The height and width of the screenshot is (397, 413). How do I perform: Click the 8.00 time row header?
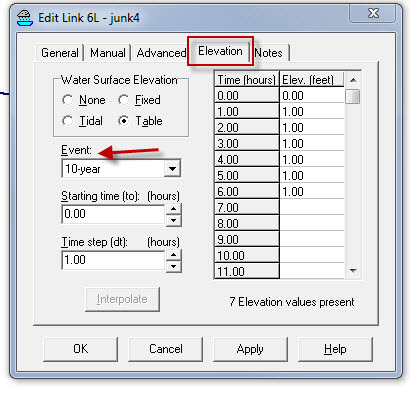click(247, 223)
